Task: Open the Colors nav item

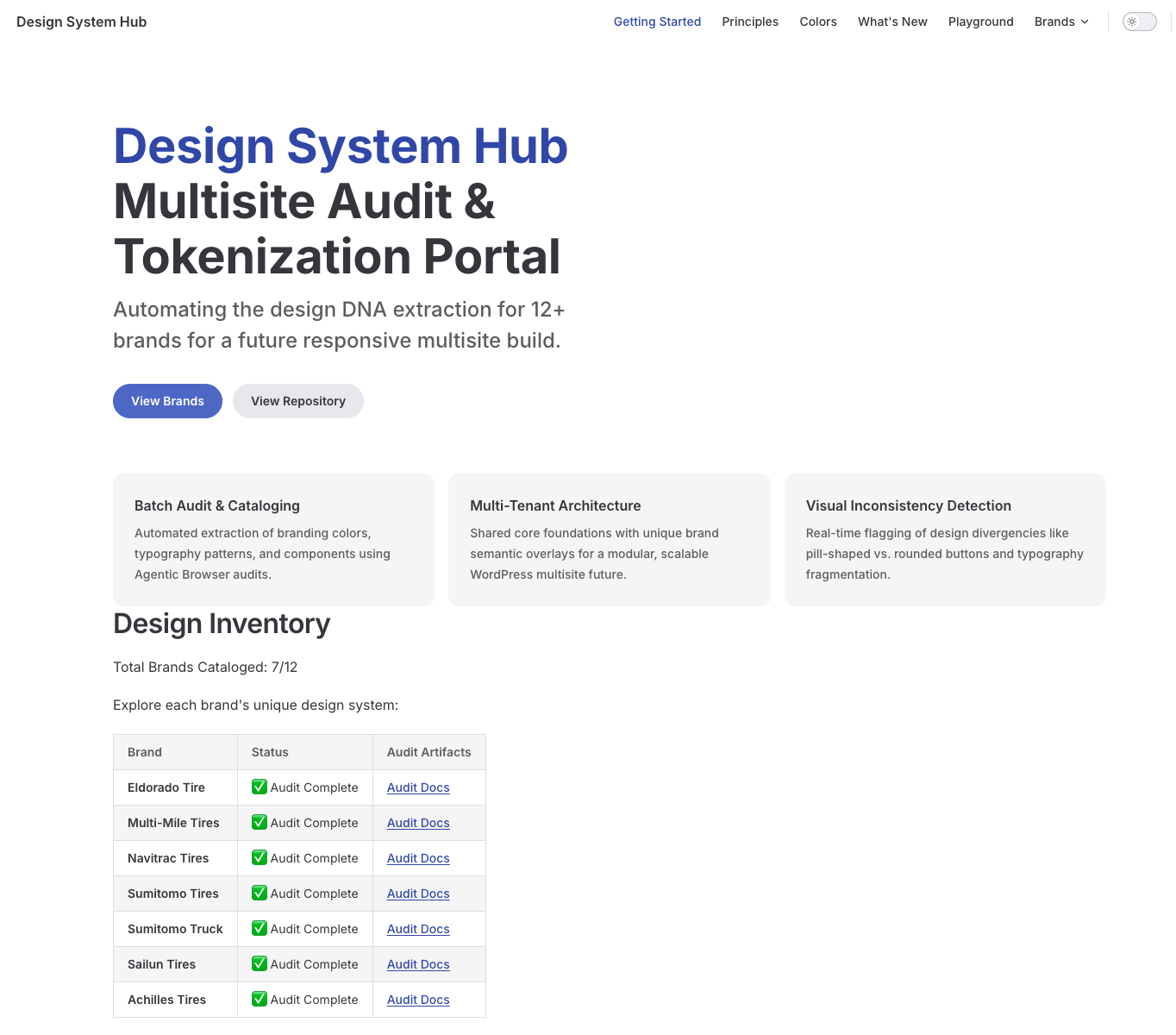Action: [x=818, y=22]
